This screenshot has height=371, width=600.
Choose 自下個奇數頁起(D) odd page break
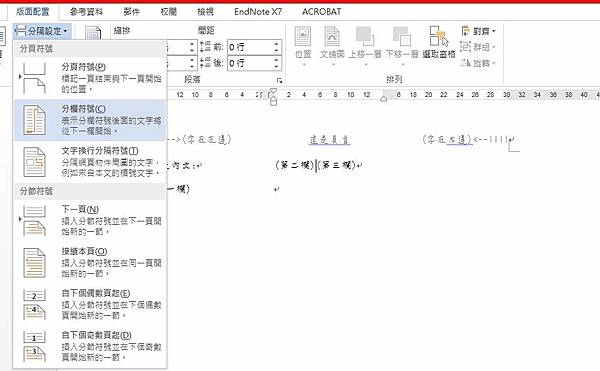point(90,347)
